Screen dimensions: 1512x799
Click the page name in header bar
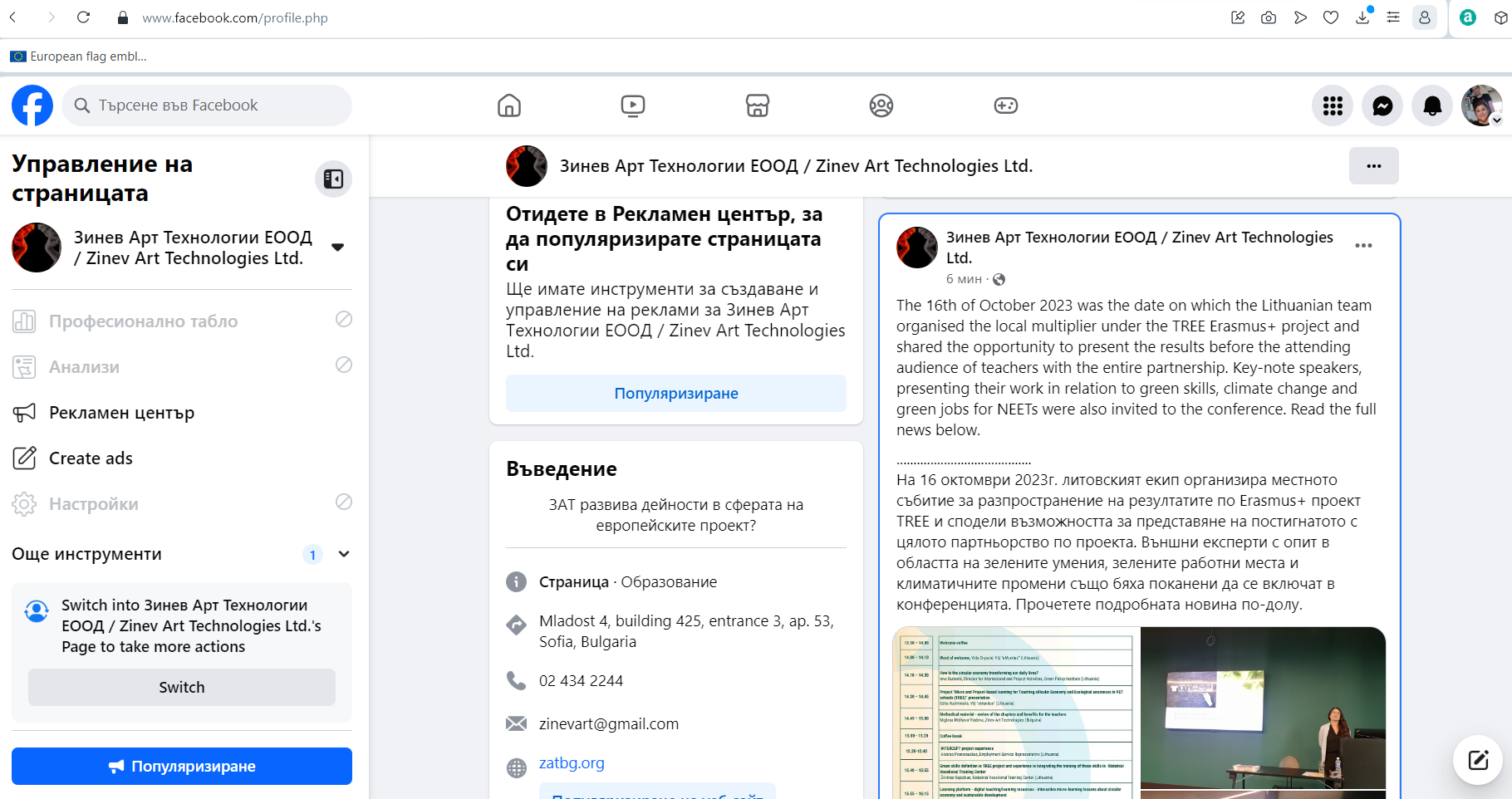point(796,166)
